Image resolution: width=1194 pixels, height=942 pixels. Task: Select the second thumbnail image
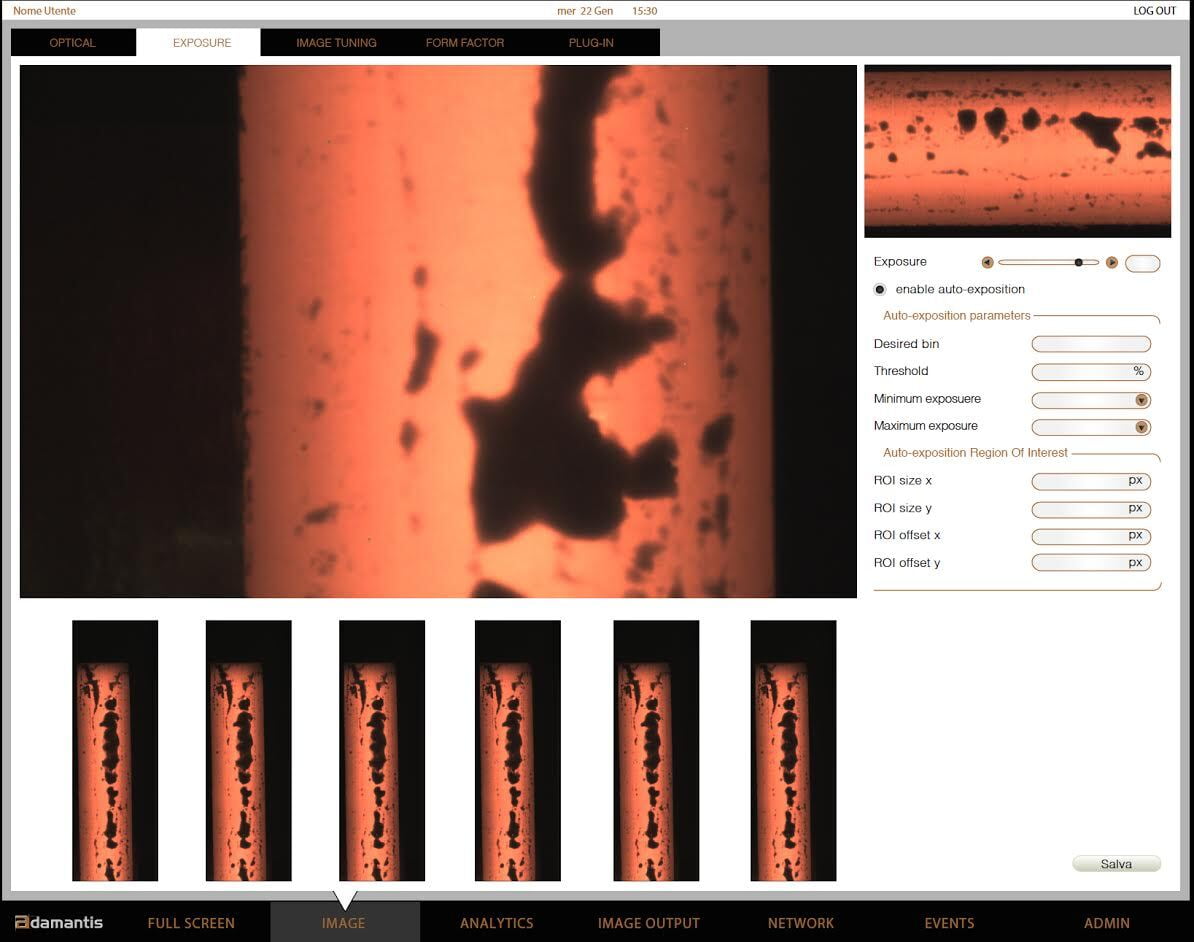(248, 750)
